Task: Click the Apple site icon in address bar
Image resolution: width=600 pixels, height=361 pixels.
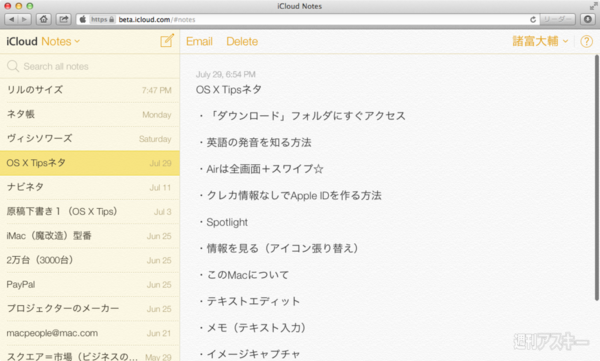Action: point(83,20)
